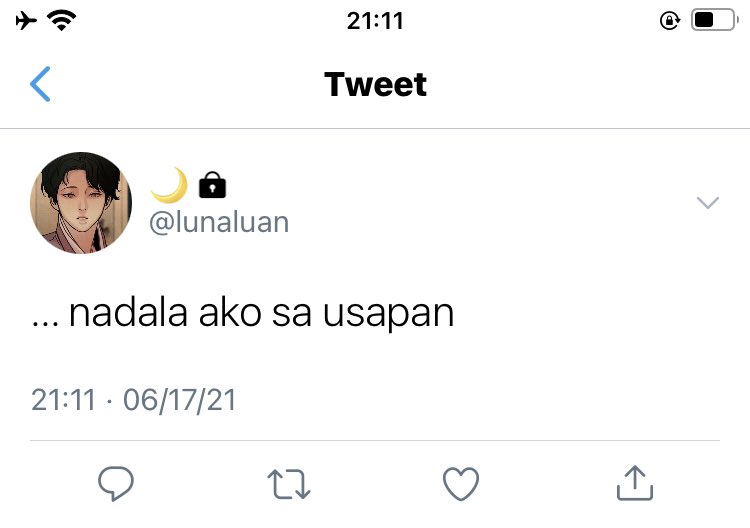Open the share tweet icon
The image size is (750, 528).
point(635,483)
